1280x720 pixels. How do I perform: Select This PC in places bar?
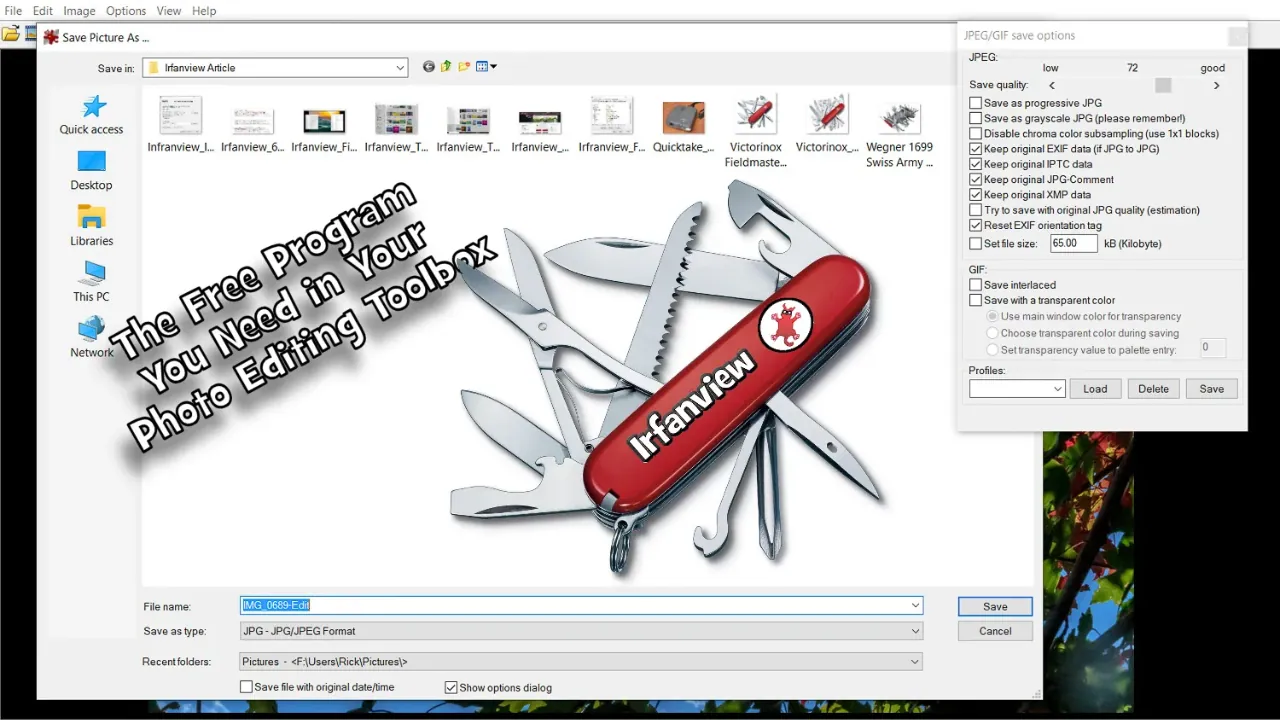click(91, 282)
